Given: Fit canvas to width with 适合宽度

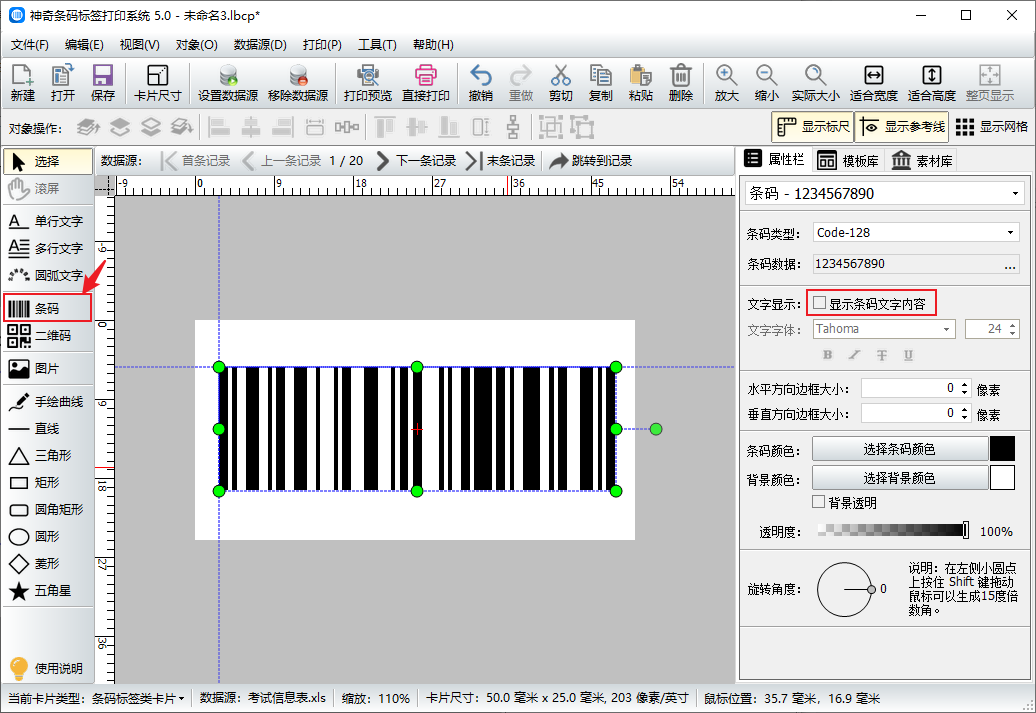Looking at the screenshot, I should pyautogui.click(x=873, y=83).
